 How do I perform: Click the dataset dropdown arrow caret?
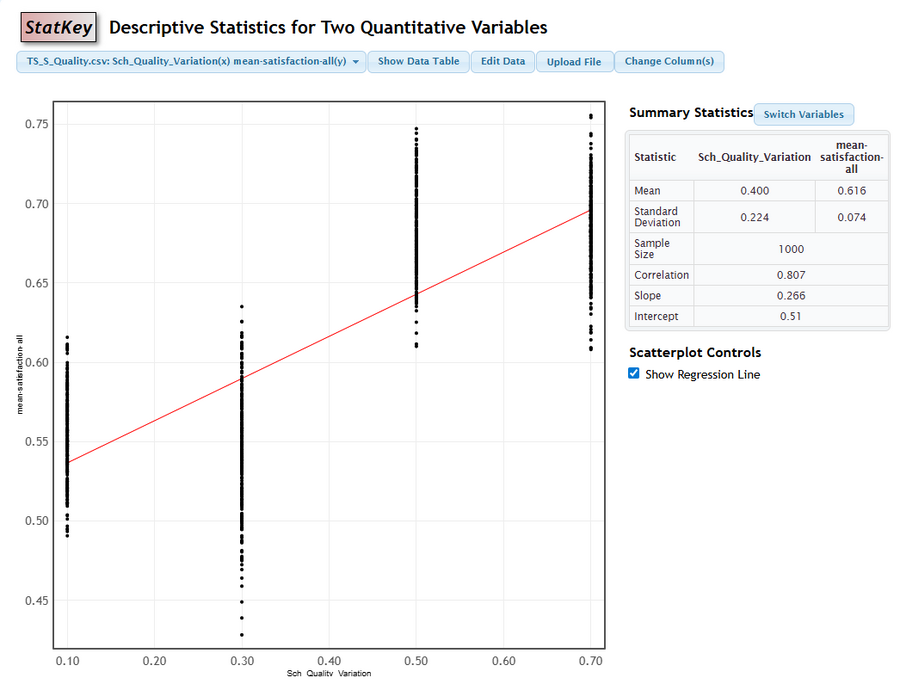tap(356, 62)
